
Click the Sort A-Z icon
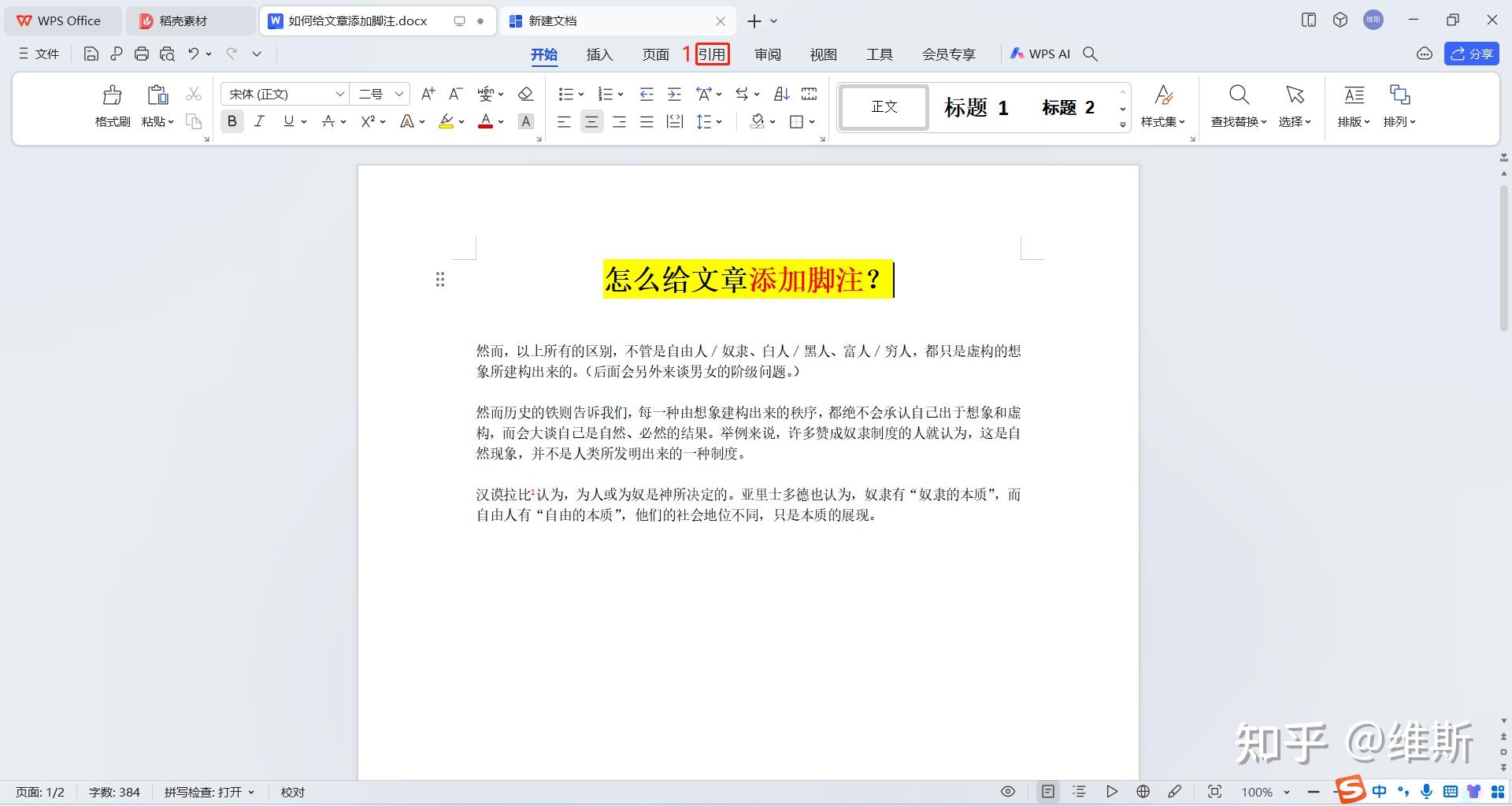(781, 94)
